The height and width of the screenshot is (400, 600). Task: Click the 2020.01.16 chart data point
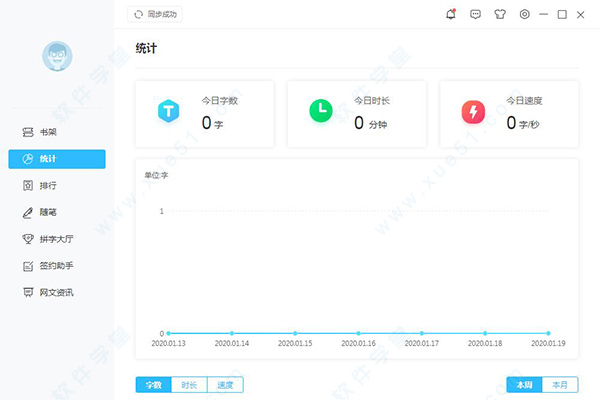pos(358,333)
